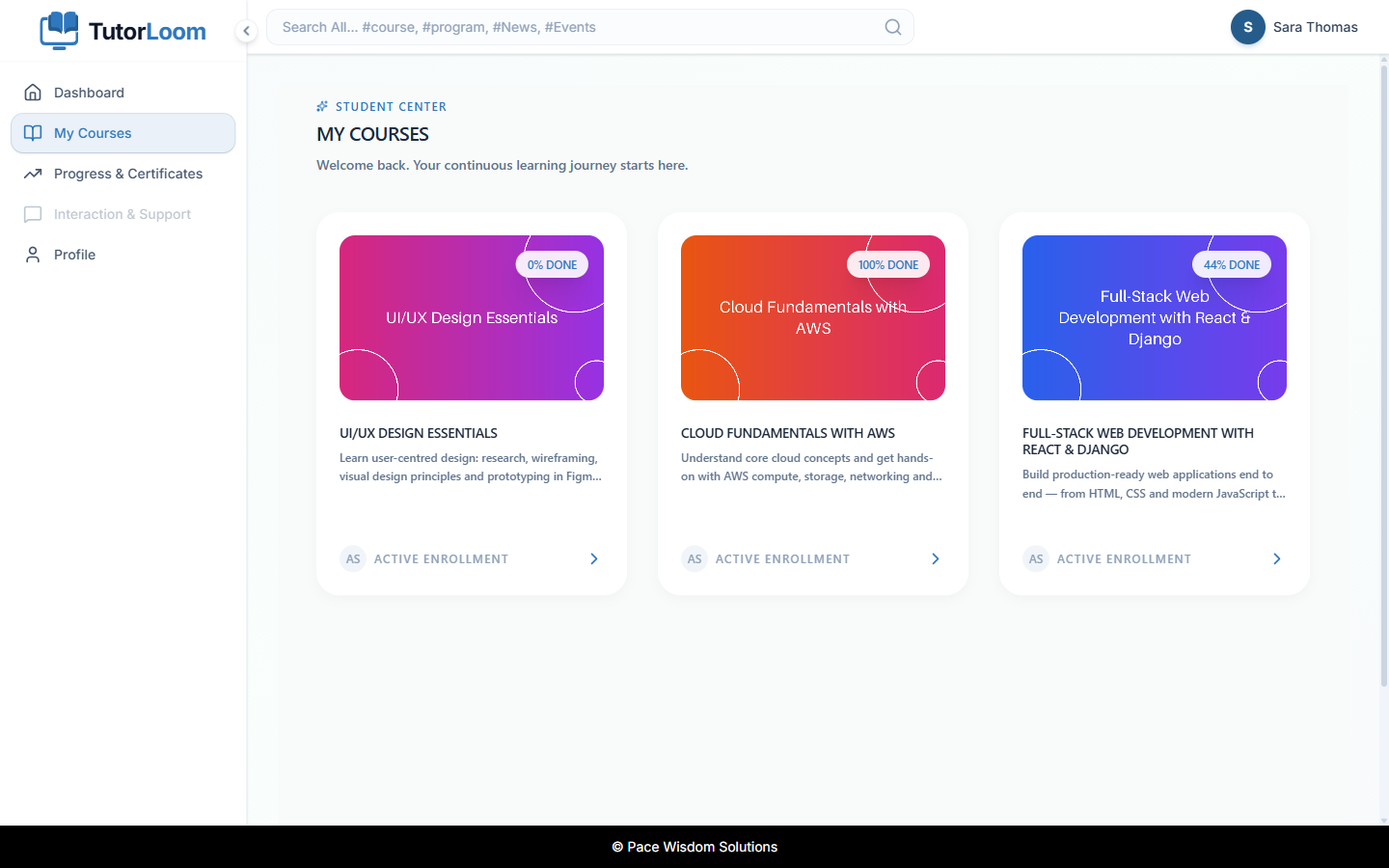This screenshot has width=1389, height=868.
Task: Click FULL-STACK WEB DEVELOPMENT WITH REACT & DJANGO title
Action: click(1138, 441)
